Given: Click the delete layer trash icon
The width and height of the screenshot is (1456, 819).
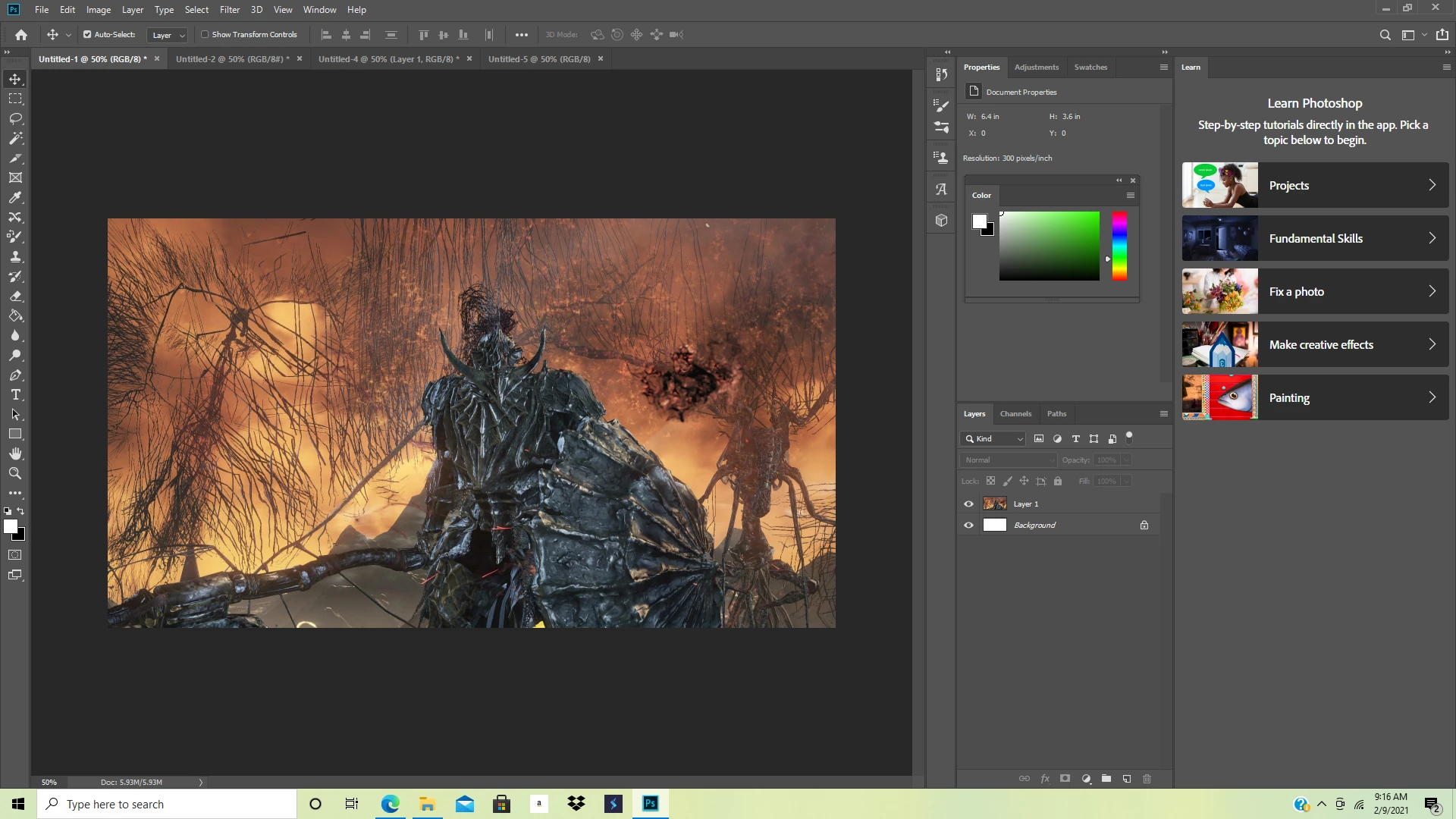Looking at the screenshot, I should (x=1147, y=779).
